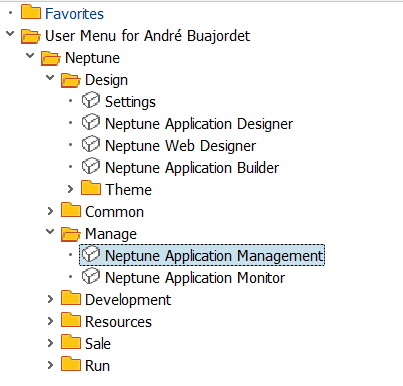Select the Resources folder label

coord(118,322)
